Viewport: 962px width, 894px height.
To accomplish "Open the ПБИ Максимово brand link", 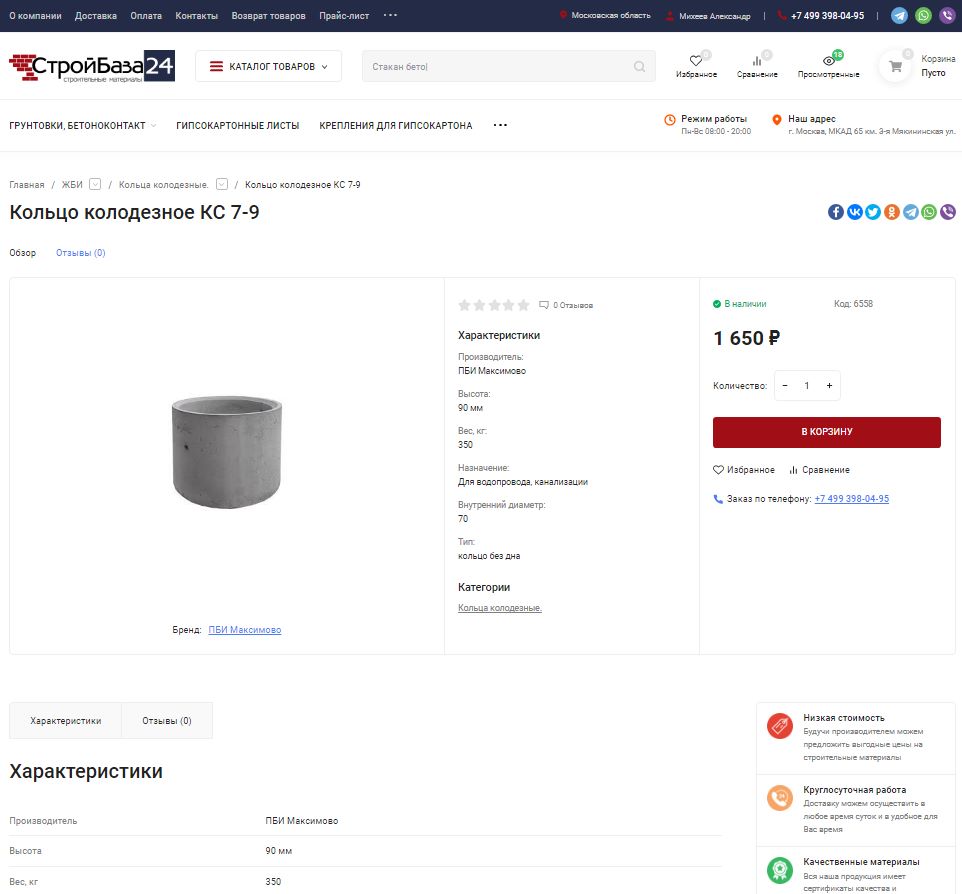I will point(245,630).
